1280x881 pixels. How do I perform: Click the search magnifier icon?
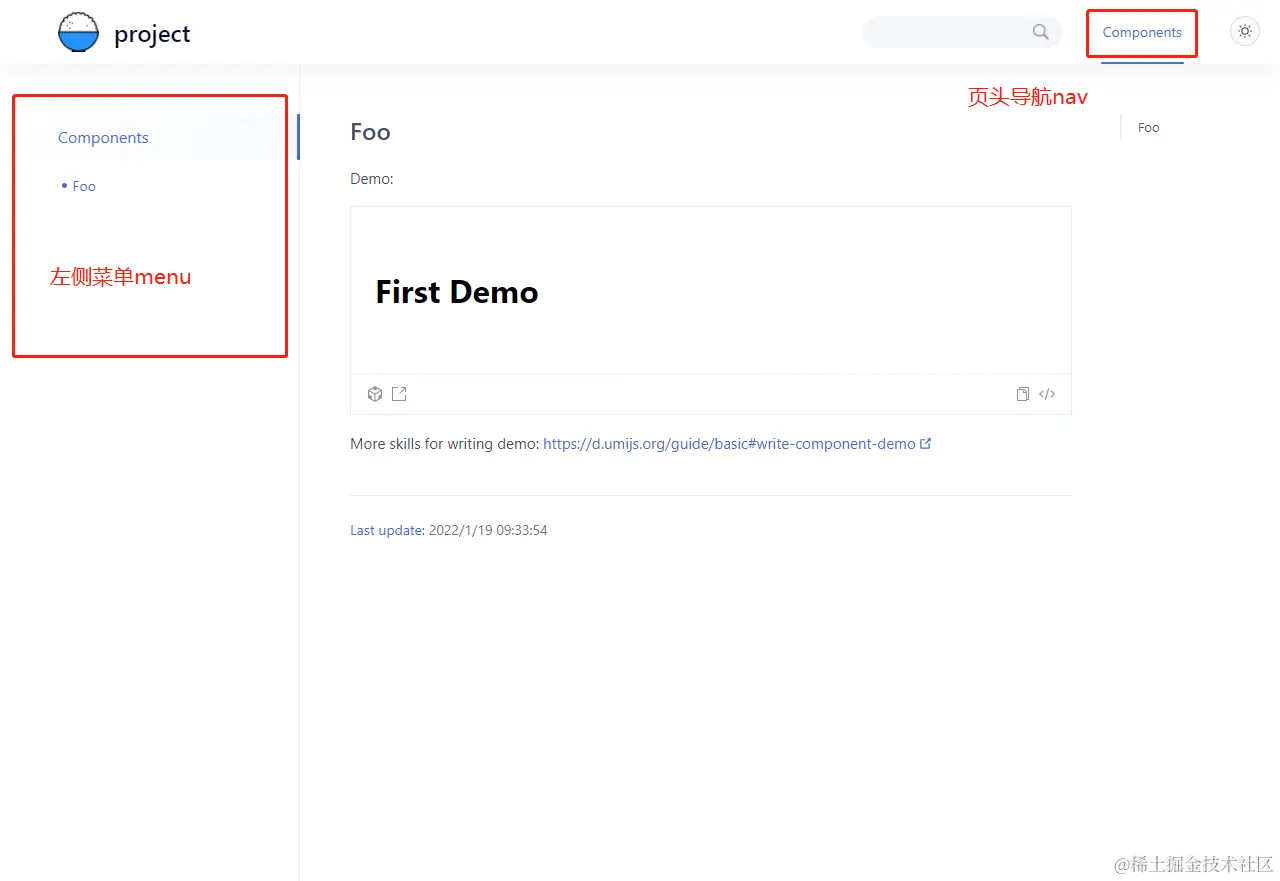[x=1041, y=32]
